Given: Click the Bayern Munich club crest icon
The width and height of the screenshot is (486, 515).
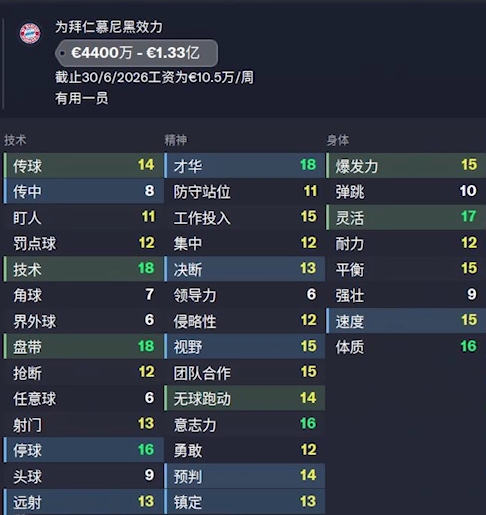Looking at the screenshot, I should pyautogui.click(x=30, y=33).
